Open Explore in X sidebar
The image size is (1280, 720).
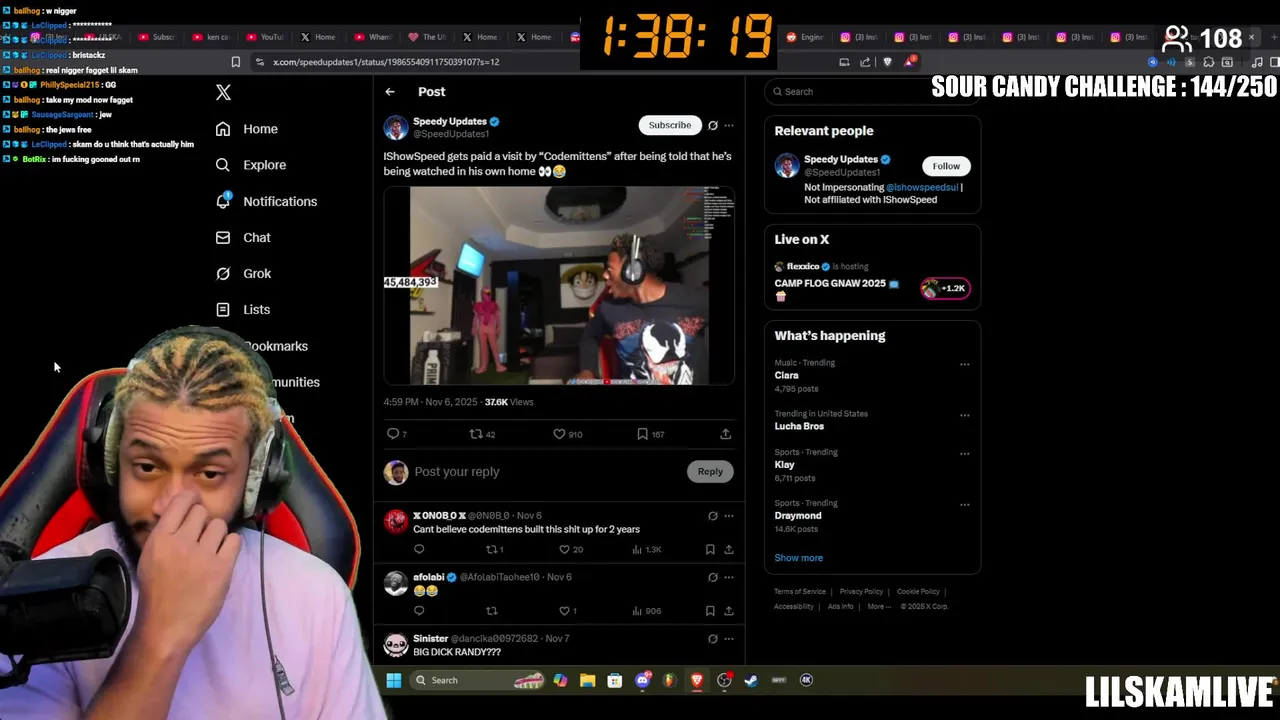(x=251, y=165)
